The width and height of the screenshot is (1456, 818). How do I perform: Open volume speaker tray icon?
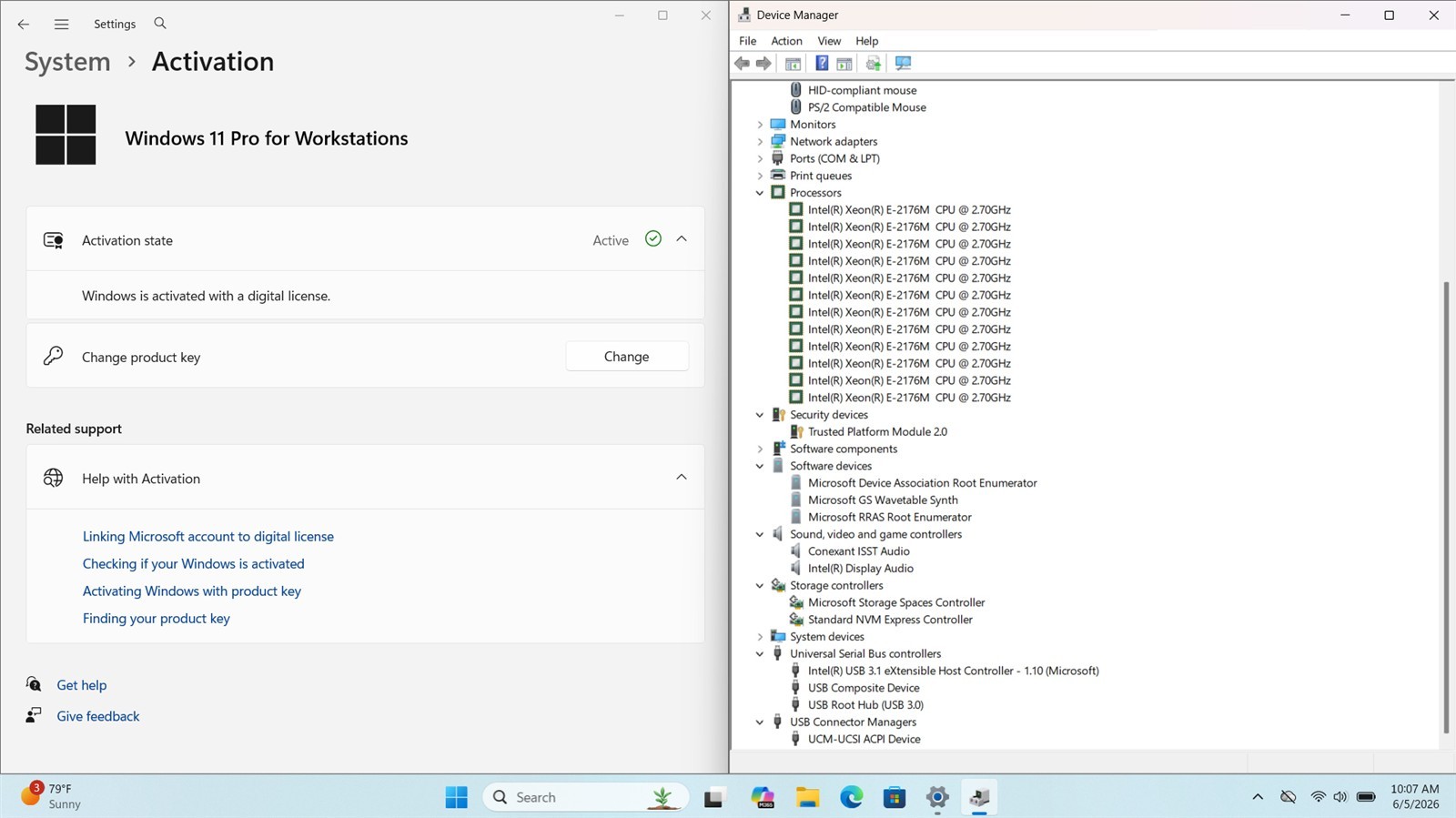point(1340,797)
